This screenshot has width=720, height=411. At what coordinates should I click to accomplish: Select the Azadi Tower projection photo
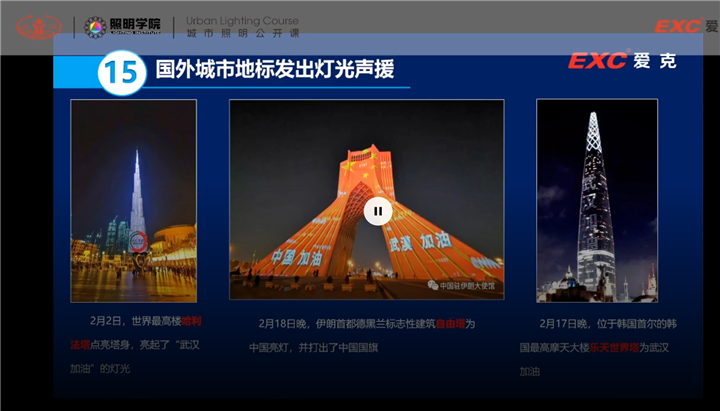[x=366, y=199]
